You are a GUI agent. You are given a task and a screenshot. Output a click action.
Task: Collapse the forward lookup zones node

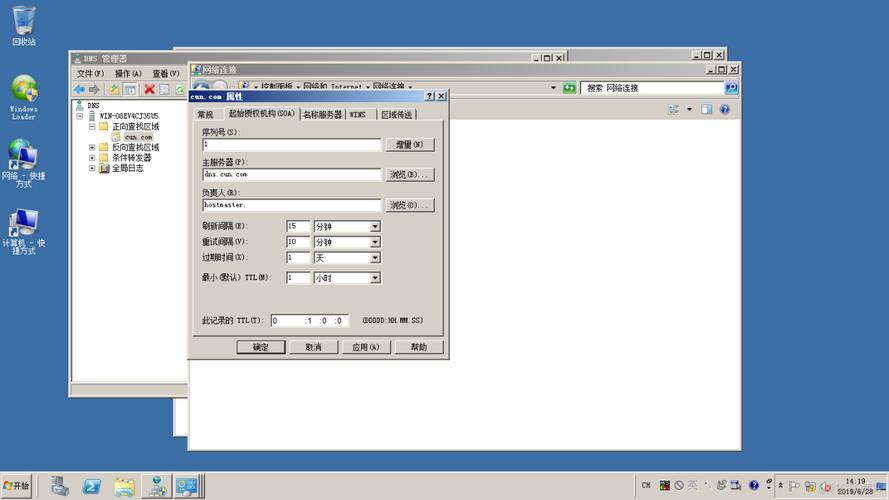click(x=92, y=126)
